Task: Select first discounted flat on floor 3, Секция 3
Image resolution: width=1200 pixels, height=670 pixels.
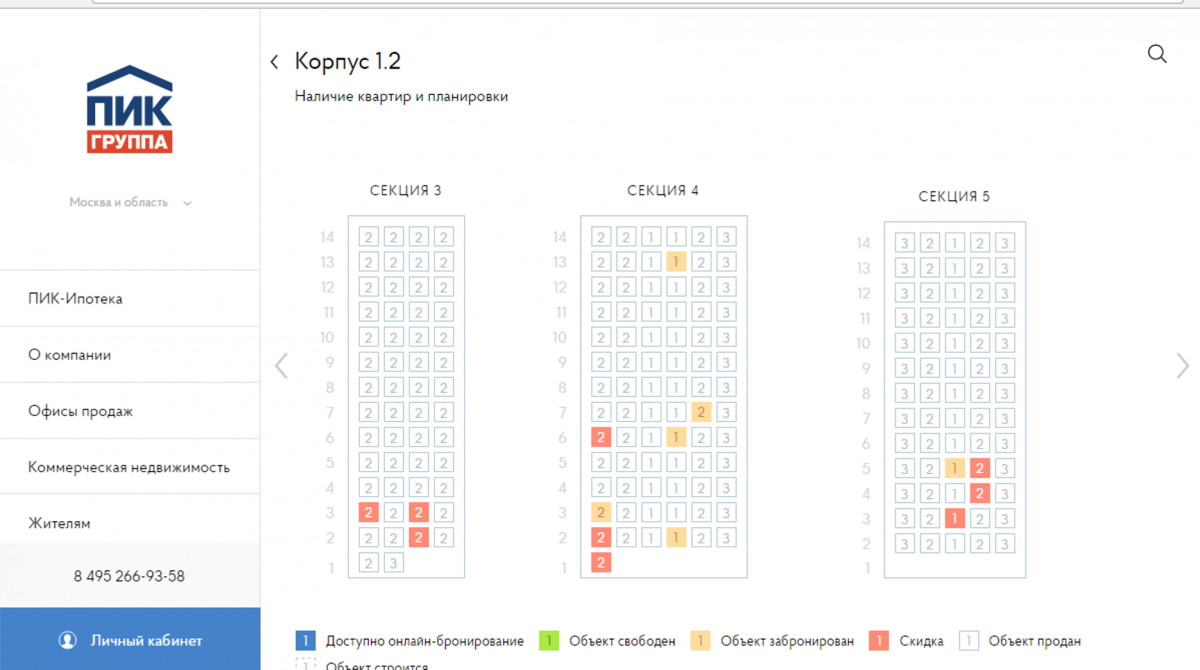Action: [369, 513]
